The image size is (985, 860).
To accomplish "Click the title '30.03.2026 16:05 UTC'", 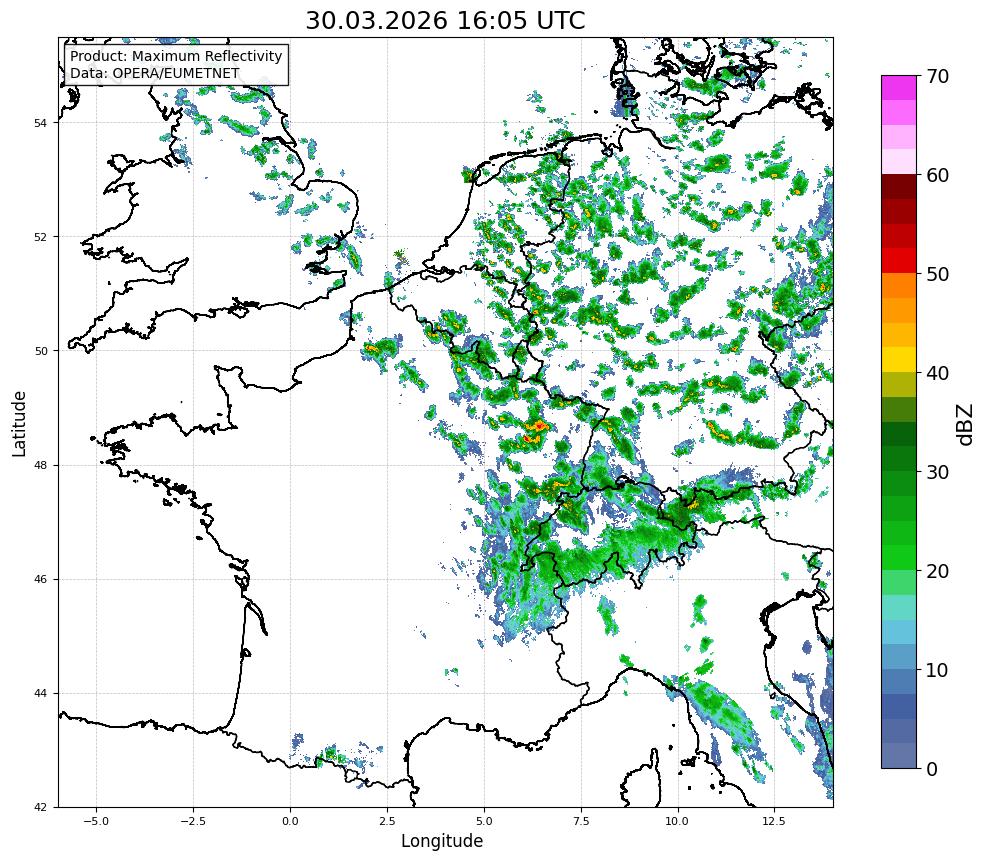I will point(445,21).
